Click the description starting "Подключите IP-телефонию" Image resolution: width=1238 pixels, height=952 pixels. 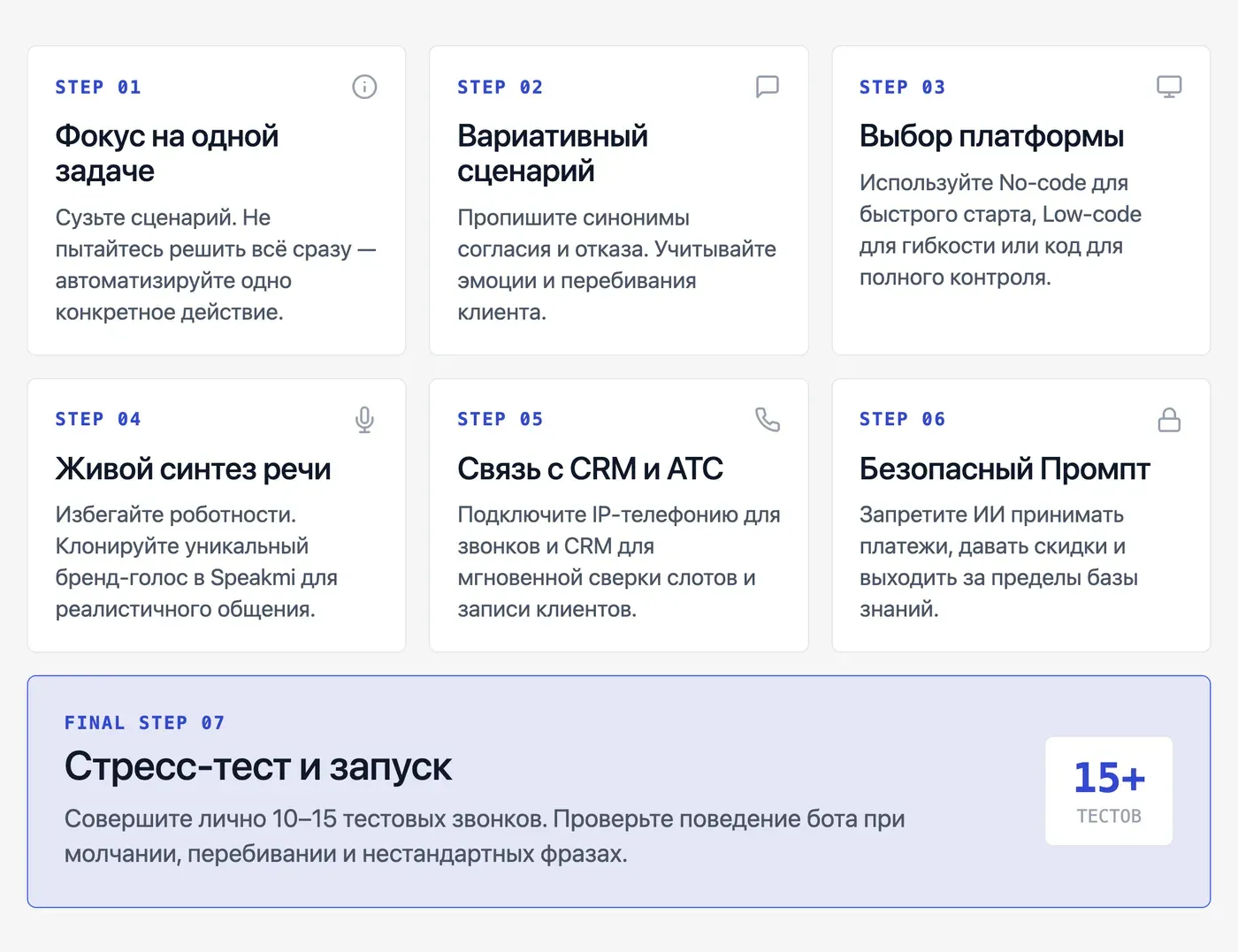[619, 562]
